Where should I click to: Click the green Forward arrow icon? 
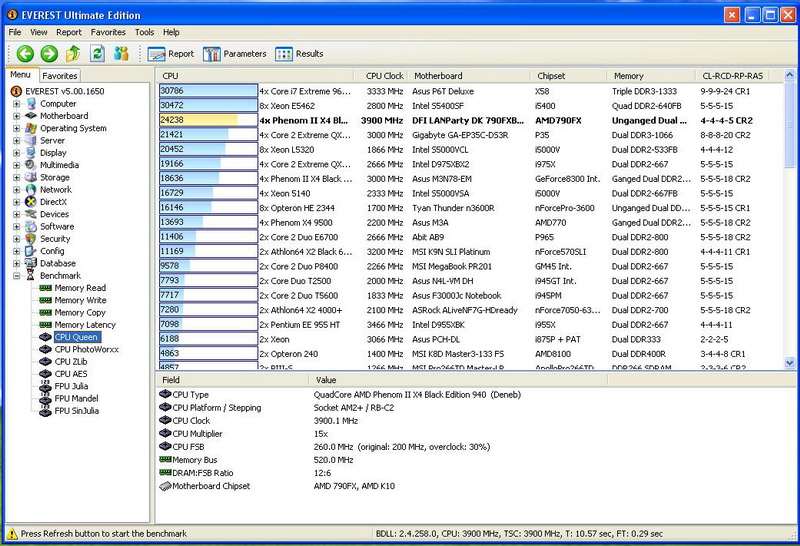pos(49,54)
